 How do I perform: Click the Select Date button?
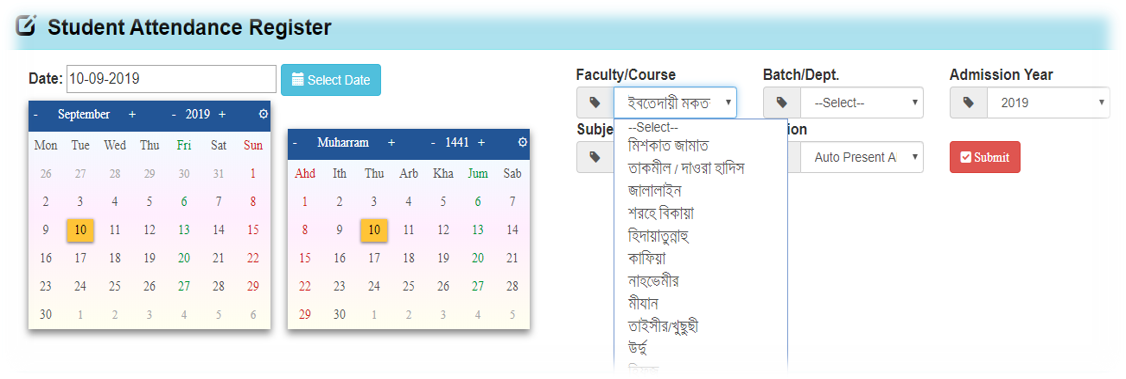(x=330, y=80)
